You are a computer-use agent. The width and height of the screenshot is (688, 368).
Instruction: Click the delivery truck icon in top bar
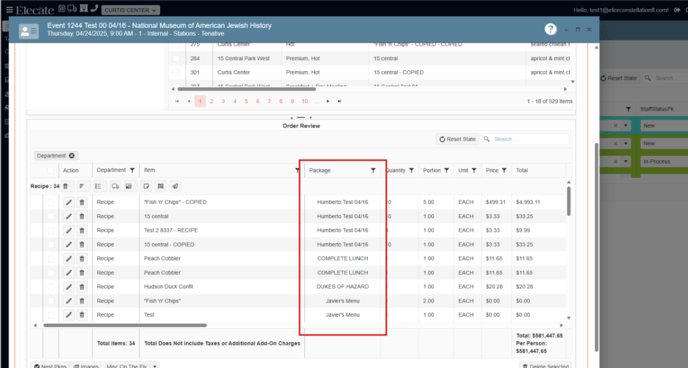72,8
